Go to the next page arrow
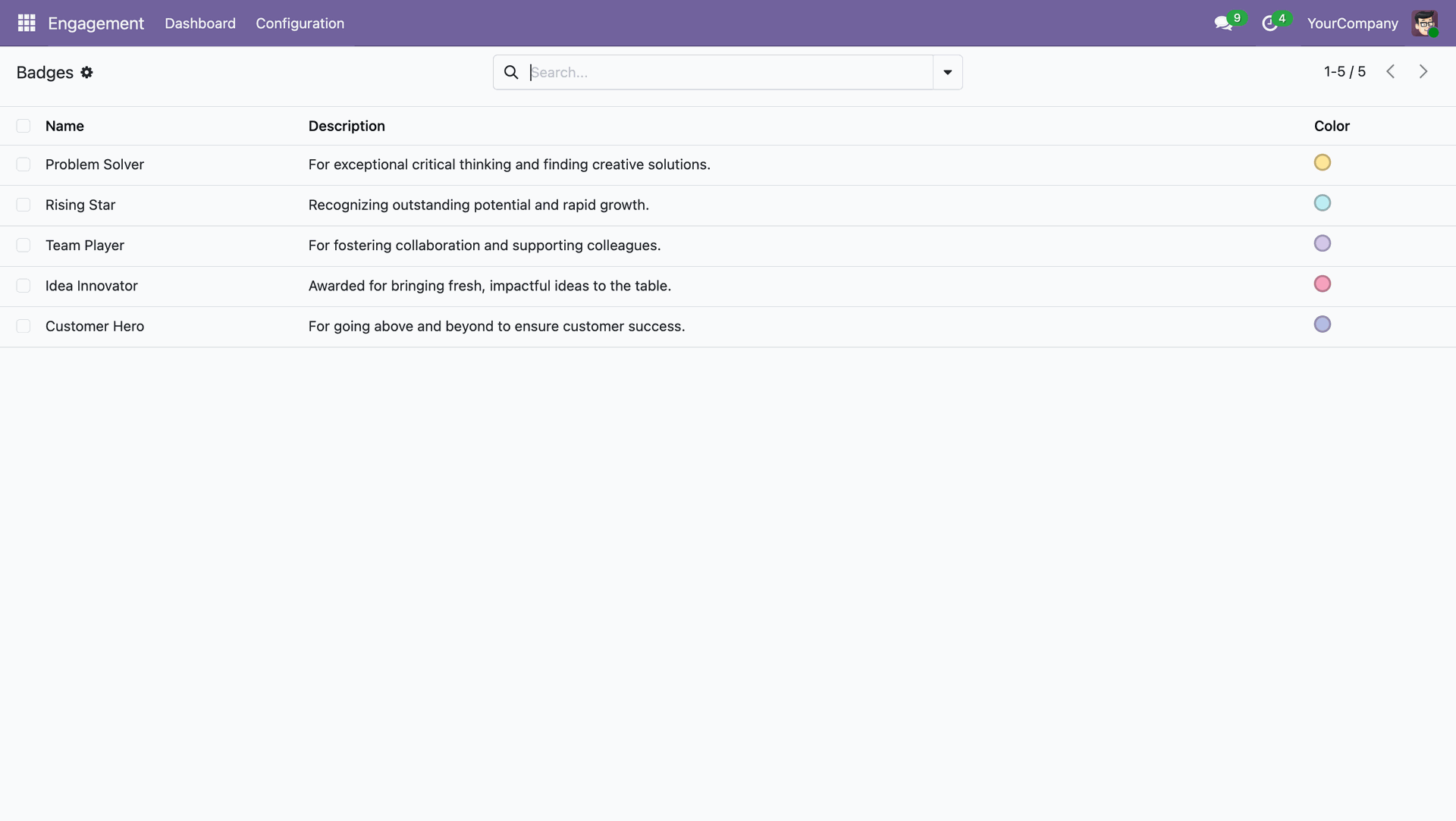 (1423, 71)
